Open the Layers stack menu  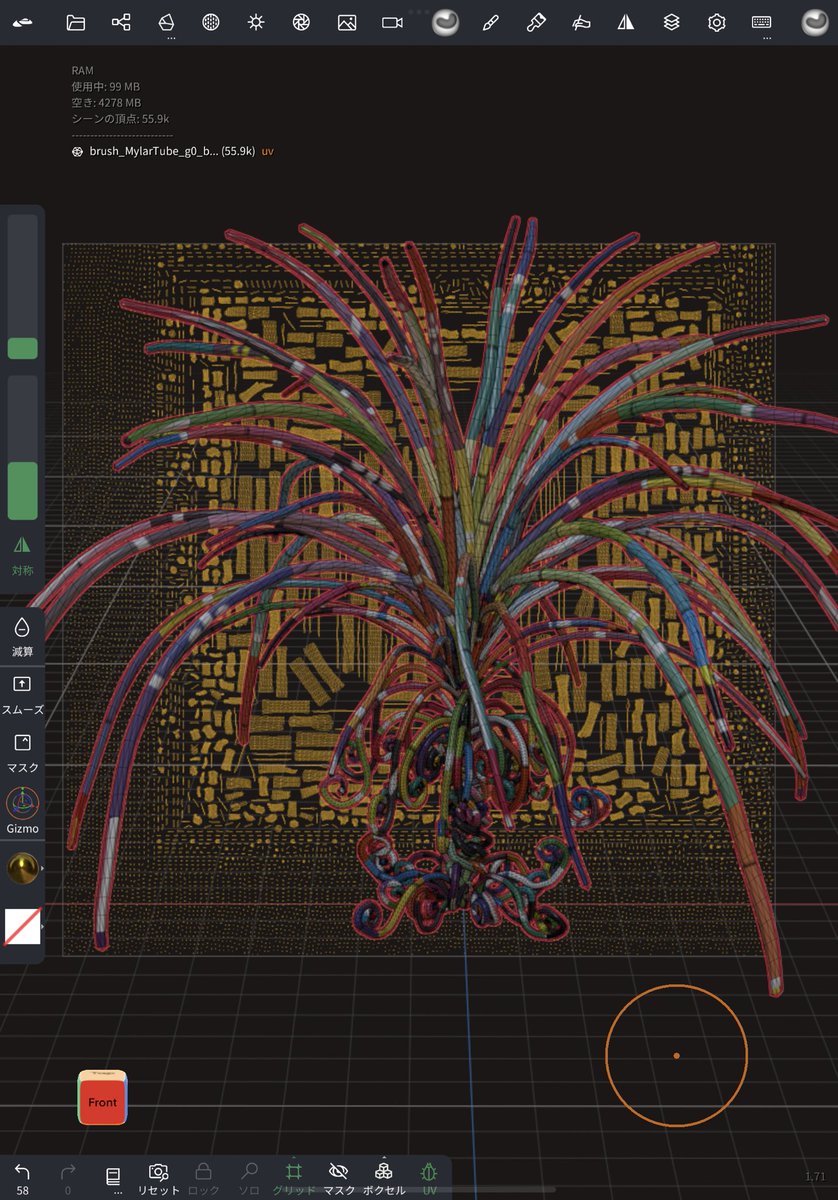click(671, 22)
